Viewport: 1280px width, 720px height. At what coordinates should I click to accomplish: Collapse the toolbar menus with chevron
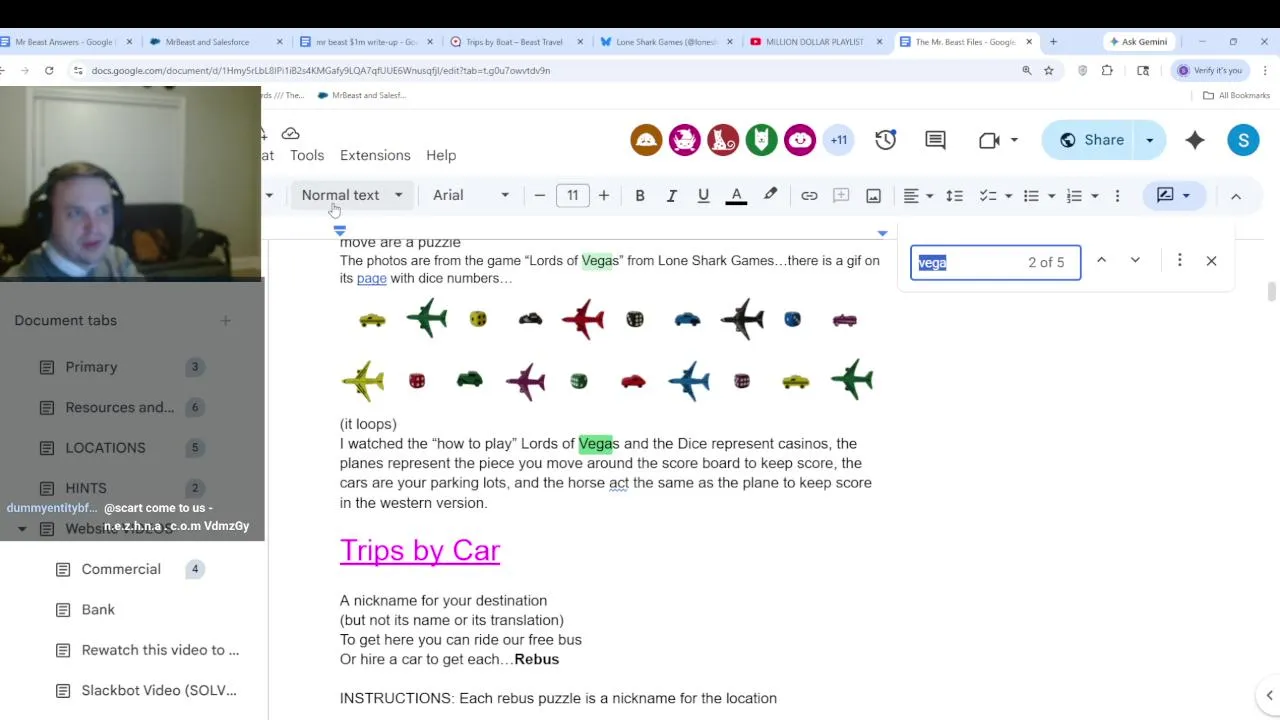tap(1236, 196)
